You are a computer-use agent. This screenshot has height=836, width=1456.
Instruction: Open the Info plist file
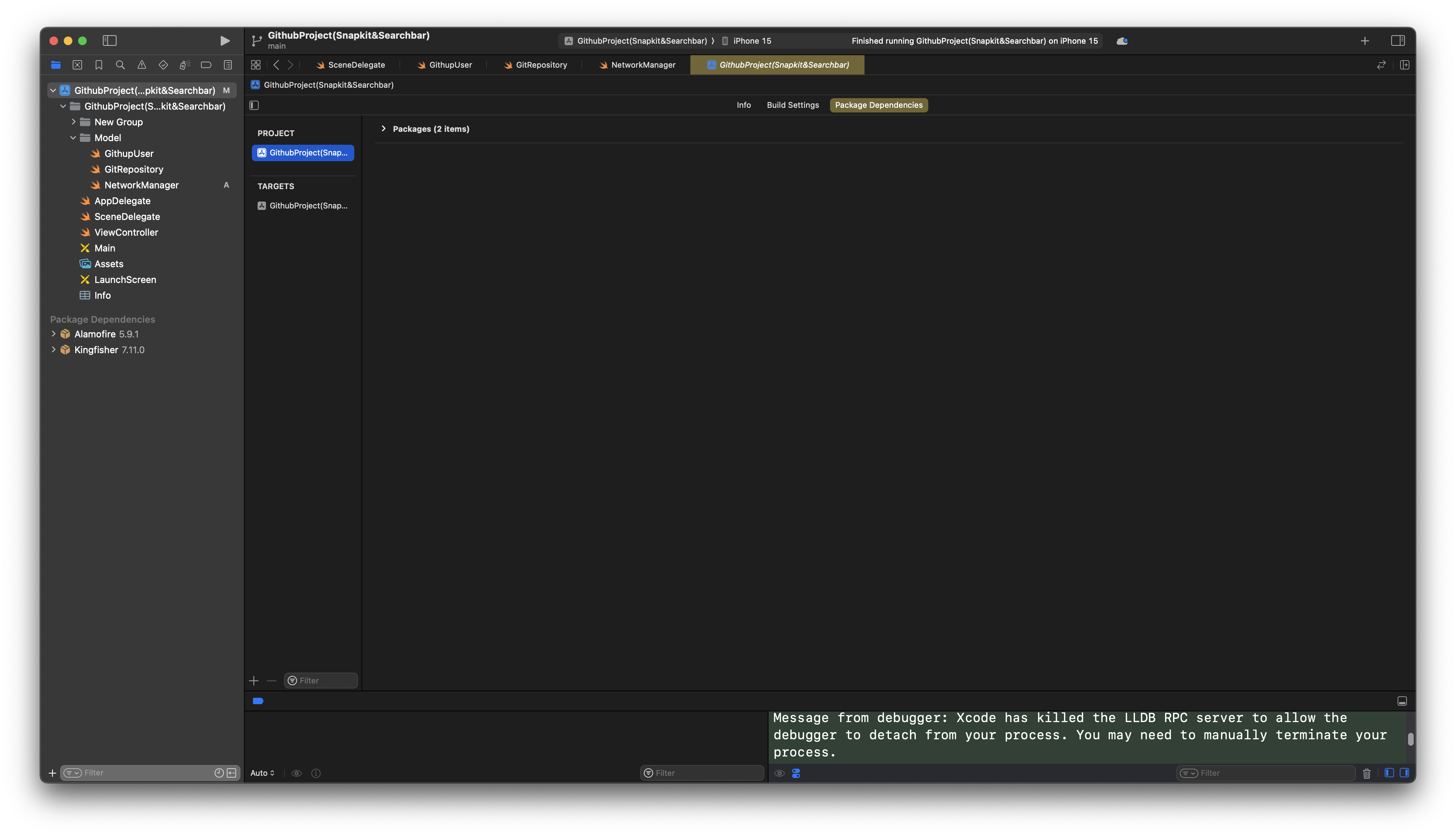tap(102, 295)
